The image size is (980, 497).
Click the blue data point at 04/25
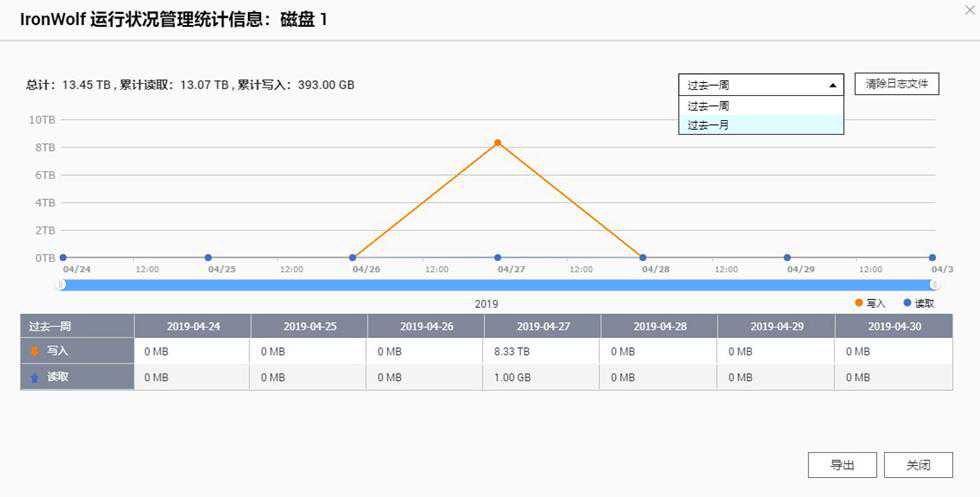click(x=208, y=258)
